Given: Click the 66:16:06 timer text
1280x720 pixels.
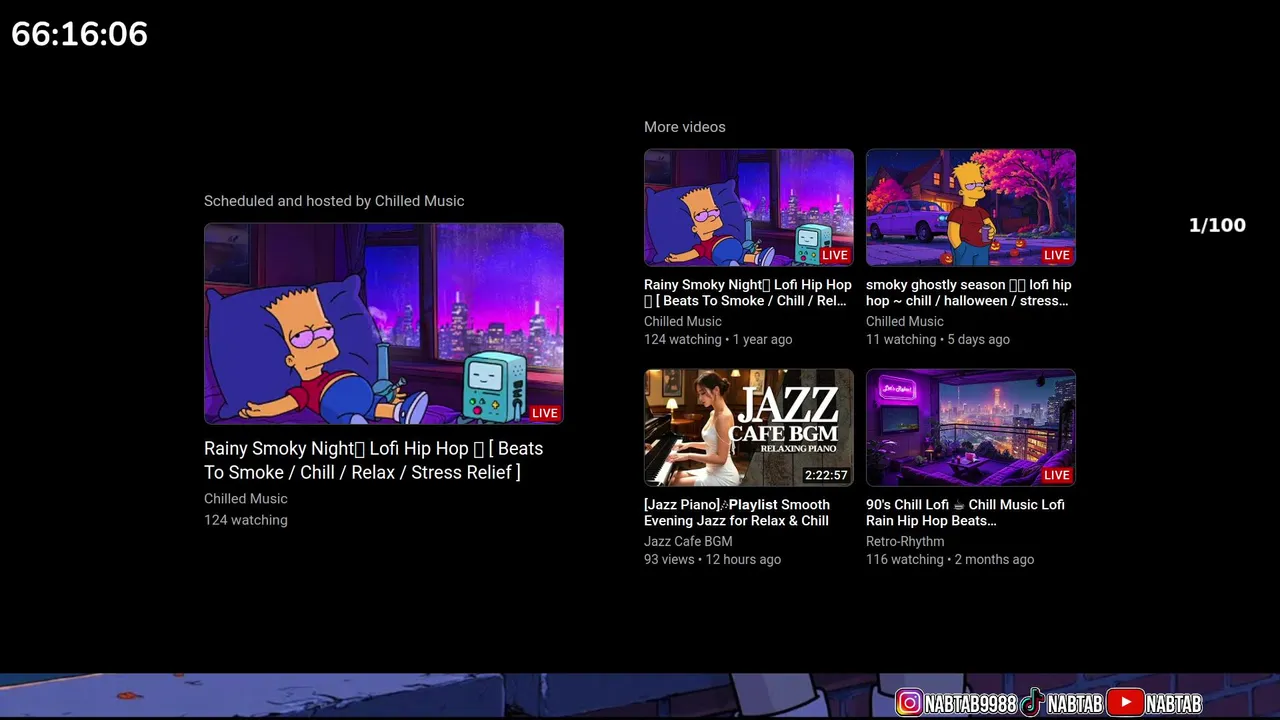Looking at the screenshot, I should click(x=80, y=34).
